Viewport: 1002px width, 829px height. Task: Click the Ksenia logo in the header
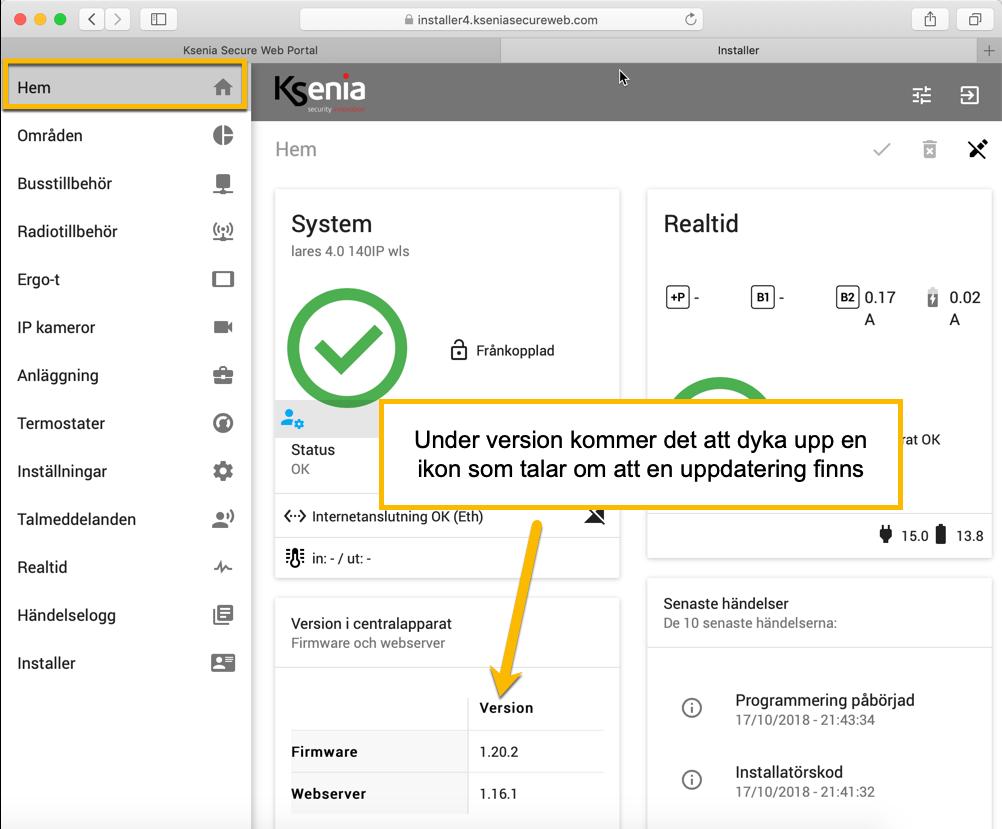point(320,93)
